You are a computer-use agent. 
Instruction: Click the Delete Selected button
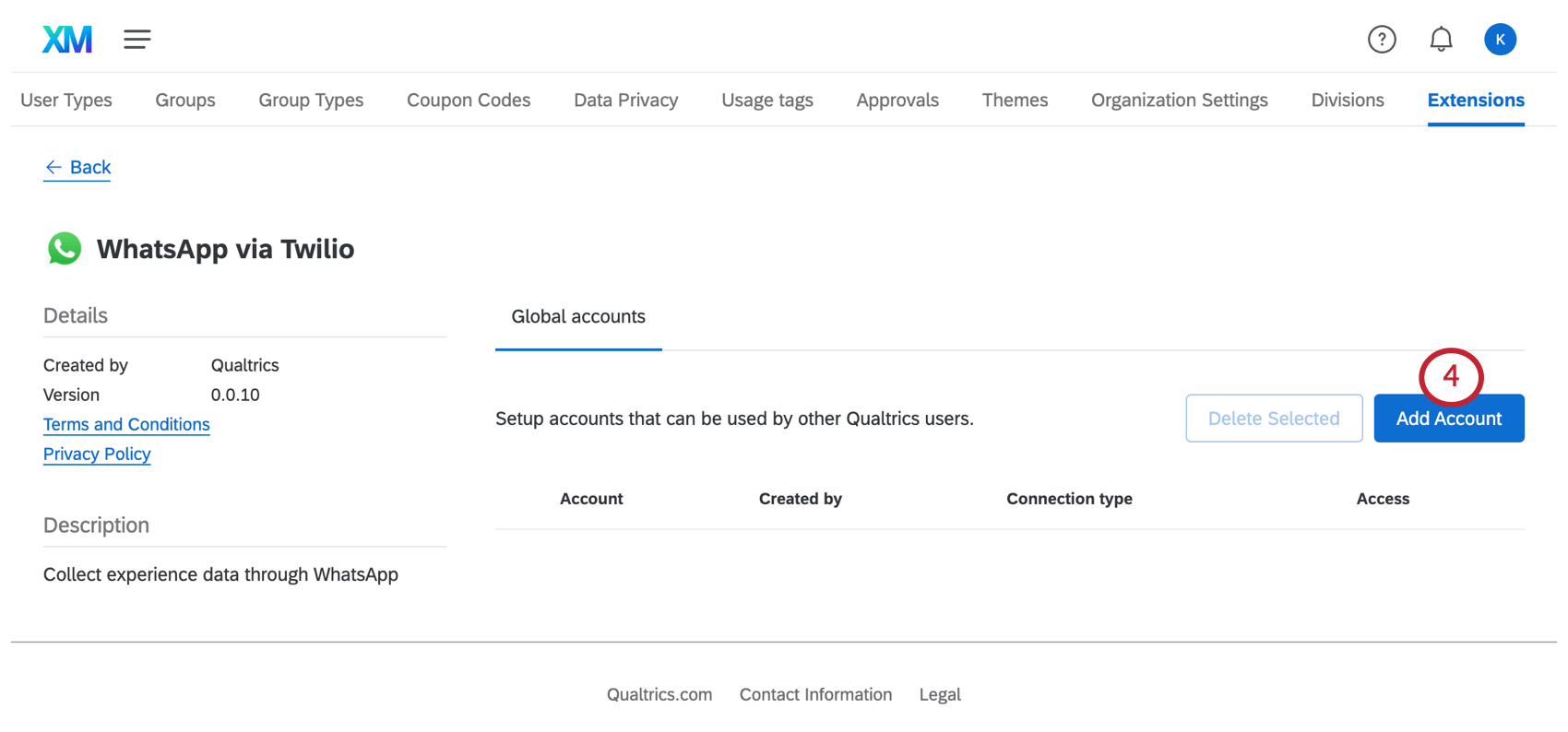click(1273, 419)
